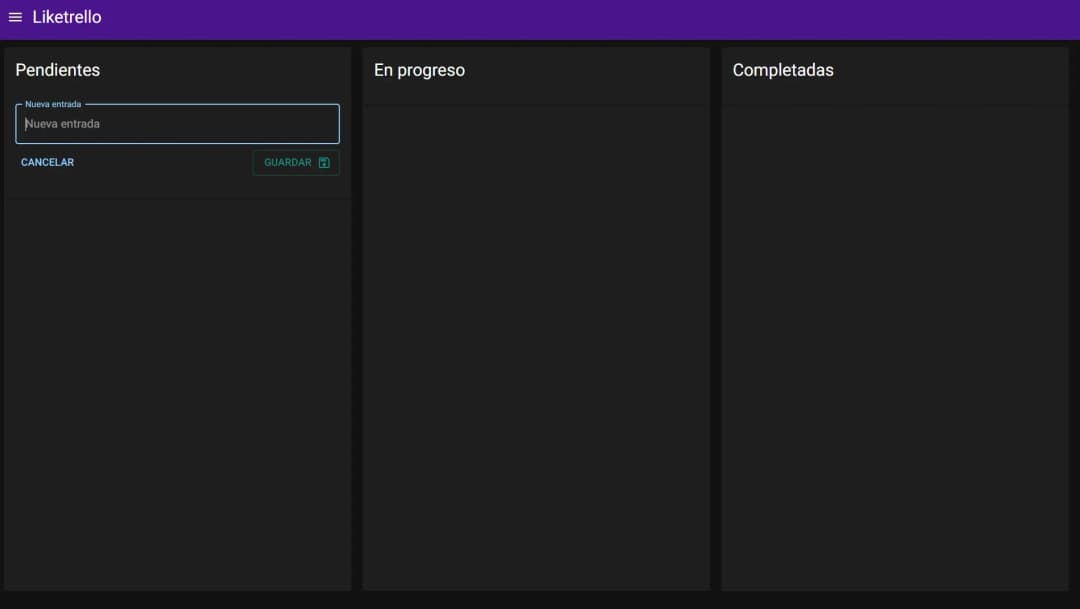Viewport: 1080px width, 609px height.
Task: Click the Completadas column heading
Action: (x=783, y=70)
